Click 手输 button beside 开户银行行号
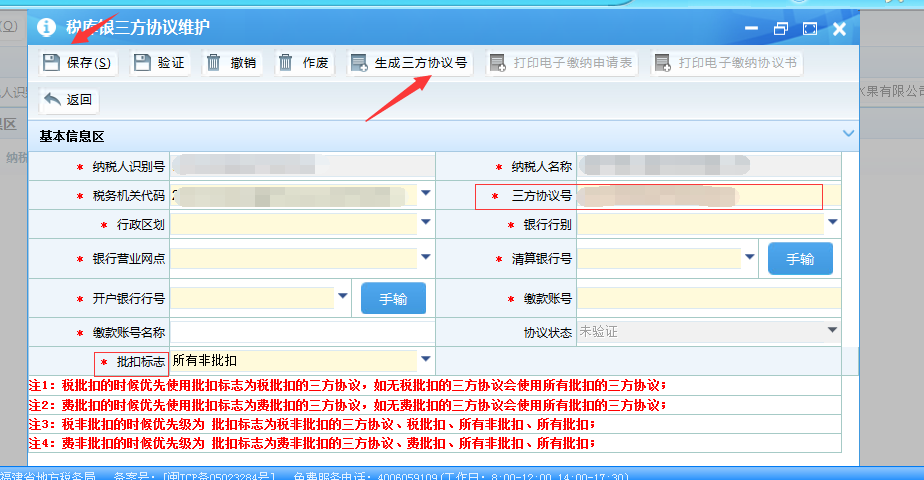The image size is (924, 480). [x=392, y=298]
